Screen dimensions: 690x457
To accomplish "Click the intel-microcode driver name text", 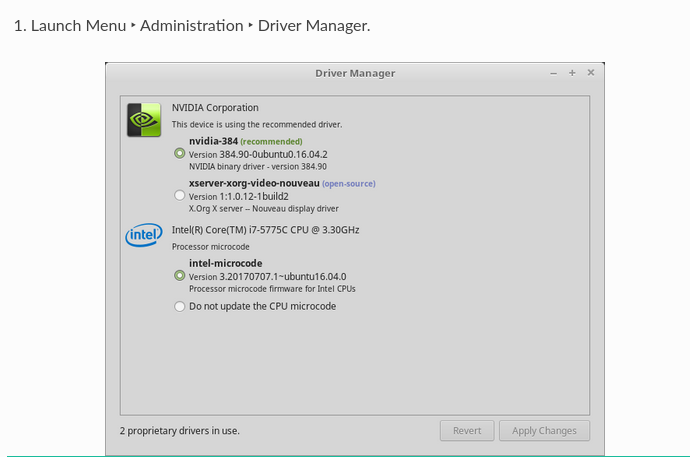I will 226,263.
